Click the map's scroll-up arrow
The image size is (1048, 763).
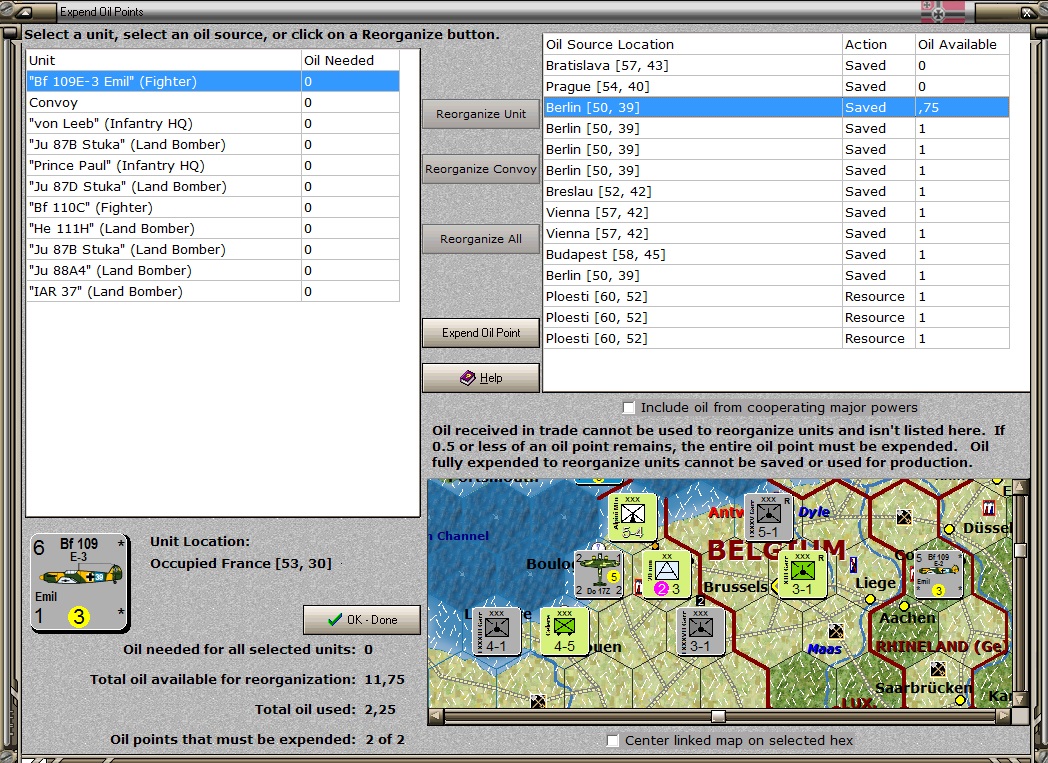[1020, 487]
